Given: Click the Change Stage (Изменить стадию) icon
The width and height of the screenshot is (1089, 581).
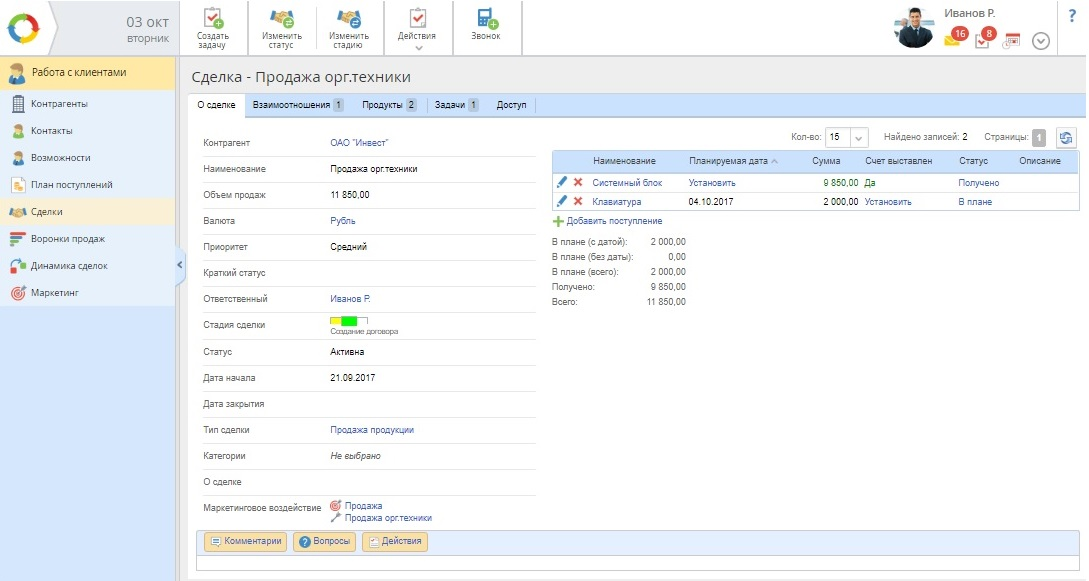Looking at the screenshot, I should click(x=349, y=19).
